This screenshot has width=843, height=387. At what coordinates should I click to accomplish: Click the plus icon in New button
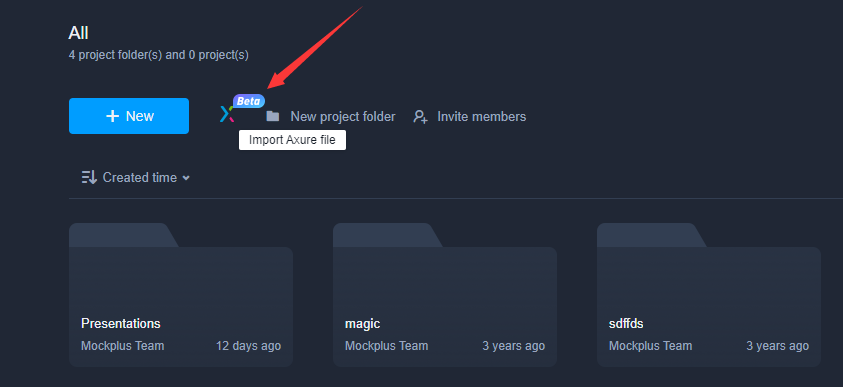[112, 116]
